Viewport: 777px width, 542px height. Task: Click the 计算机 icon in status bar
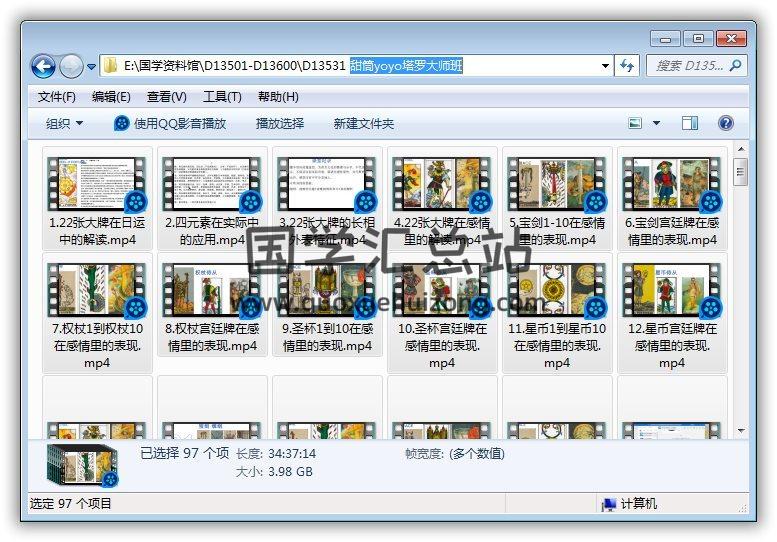point(608,504)
